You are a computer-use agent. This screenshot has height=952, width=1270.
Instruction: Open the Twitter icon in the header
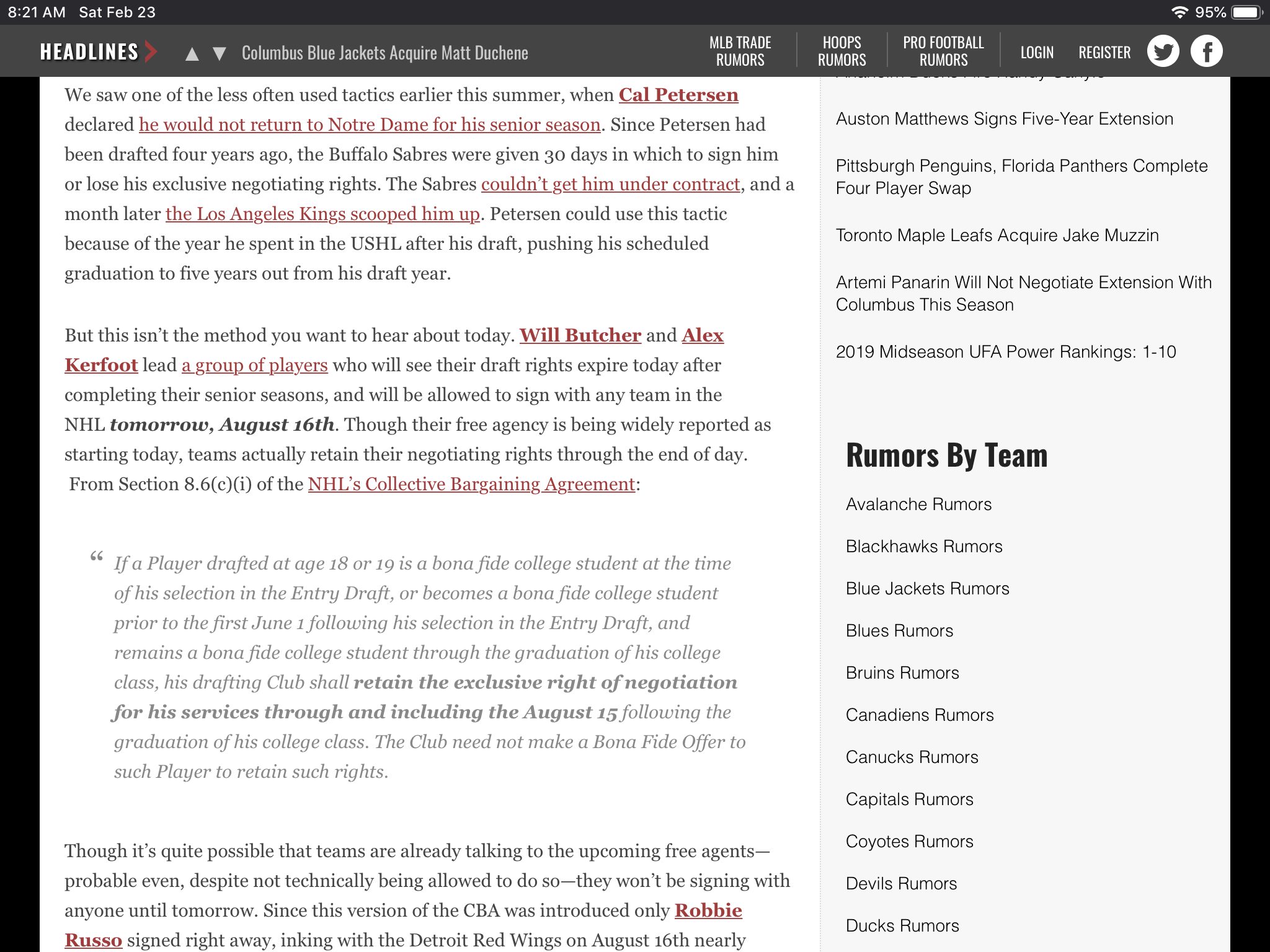click(x=1163, y=51)
